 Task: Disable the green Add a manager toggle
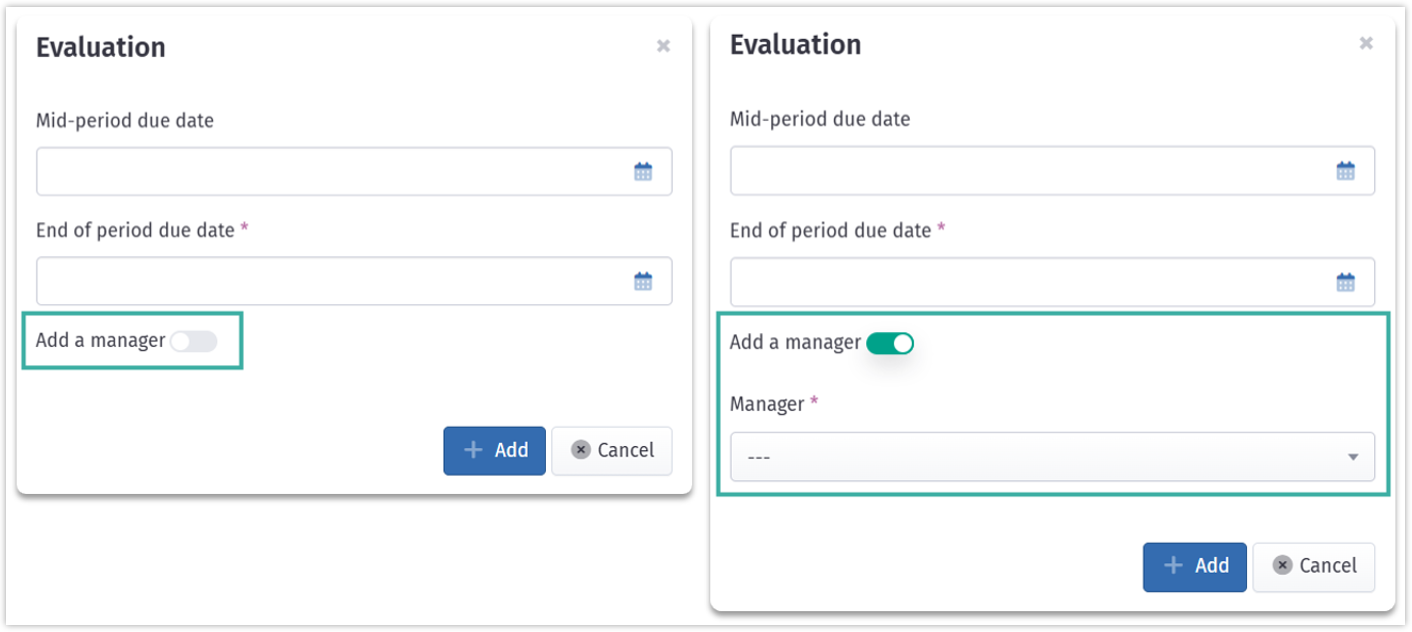click(890, 344)
